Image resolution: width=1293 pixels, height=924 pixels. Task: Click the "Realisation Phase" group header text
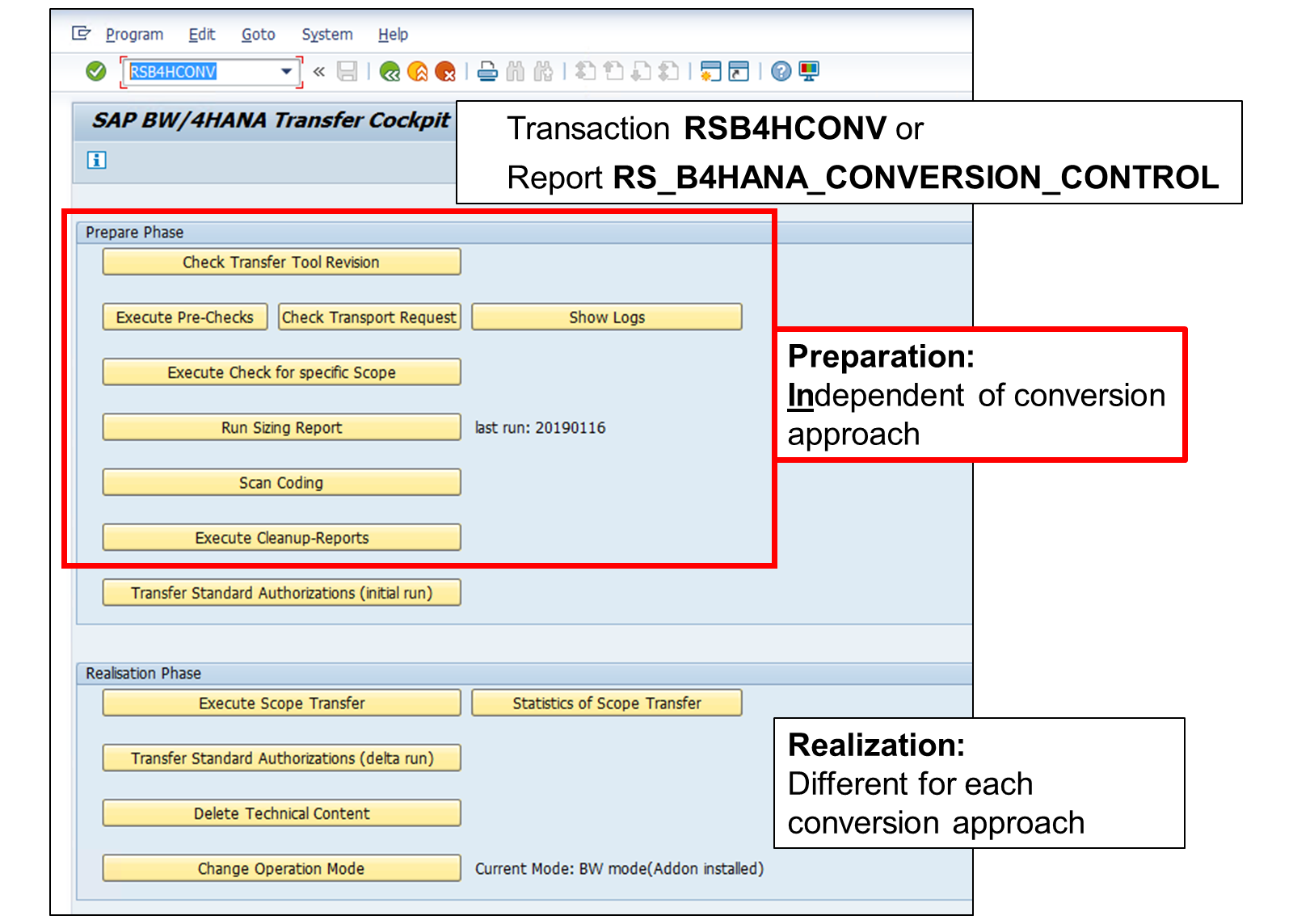pyautogui.click(x=143, y=673)
